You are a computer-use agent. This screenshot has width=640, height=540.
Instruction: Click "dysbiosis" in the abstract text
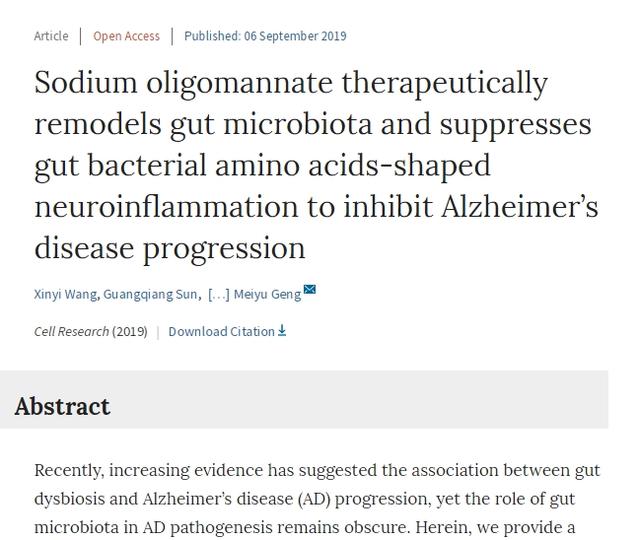click(x=73, y=498)
